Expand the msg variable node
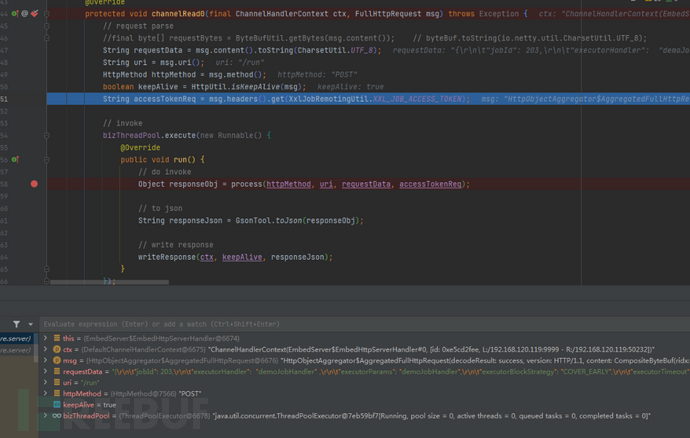The height and width of the screenshot is (438, 690). tap(45, 360)
